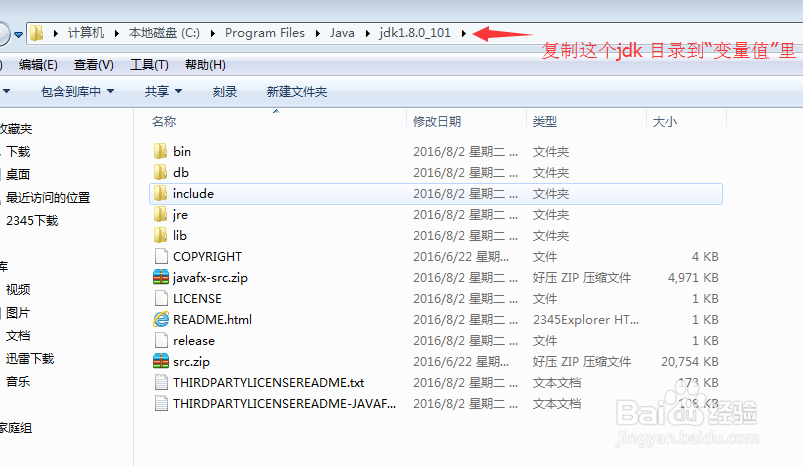803x466 pixels.
Task: Select the db folder icon
Action: 160,172
